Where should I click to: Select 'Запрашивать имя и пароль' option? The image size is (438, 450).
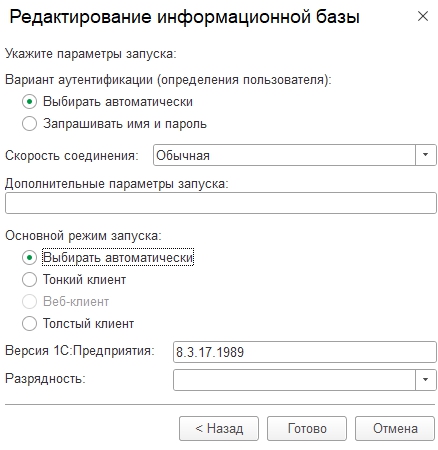coord(29,124)
